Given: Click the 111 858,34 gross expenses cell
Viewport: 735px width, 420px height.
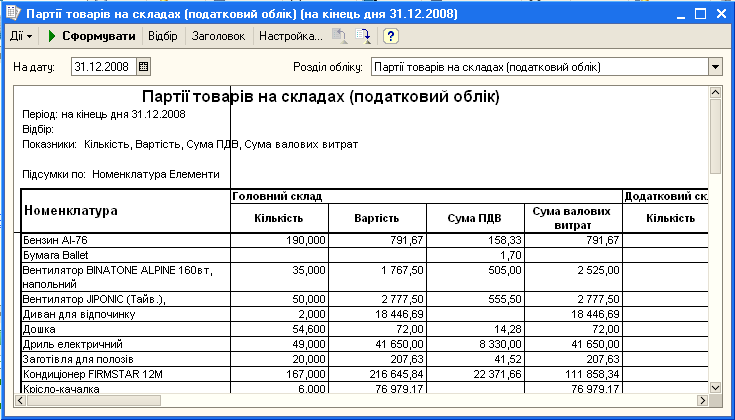Looking at the screenshot, I should (x=573, y=374).
